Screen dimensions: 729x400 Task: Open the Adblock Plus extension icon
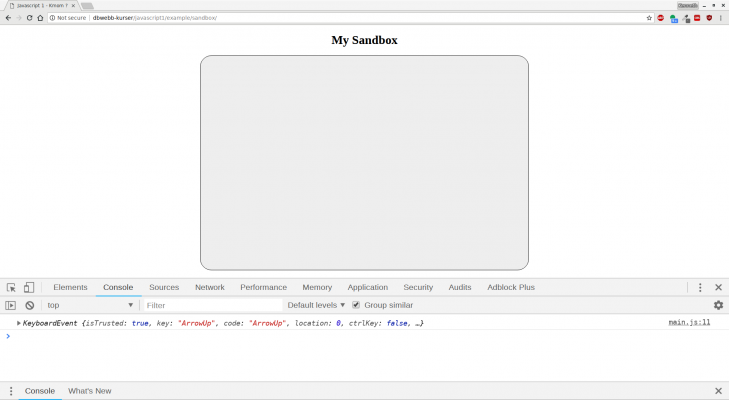pyautogui.click(x=661, y=18)
